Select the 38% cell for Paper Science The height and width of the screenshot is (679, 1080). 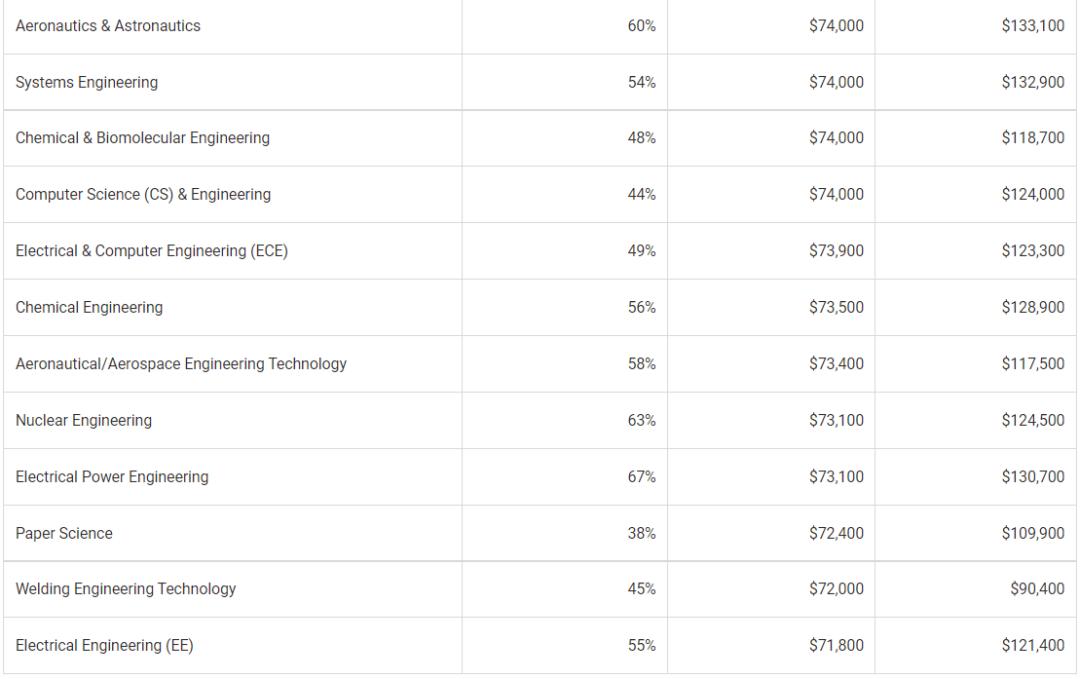[x=641, y=534]
